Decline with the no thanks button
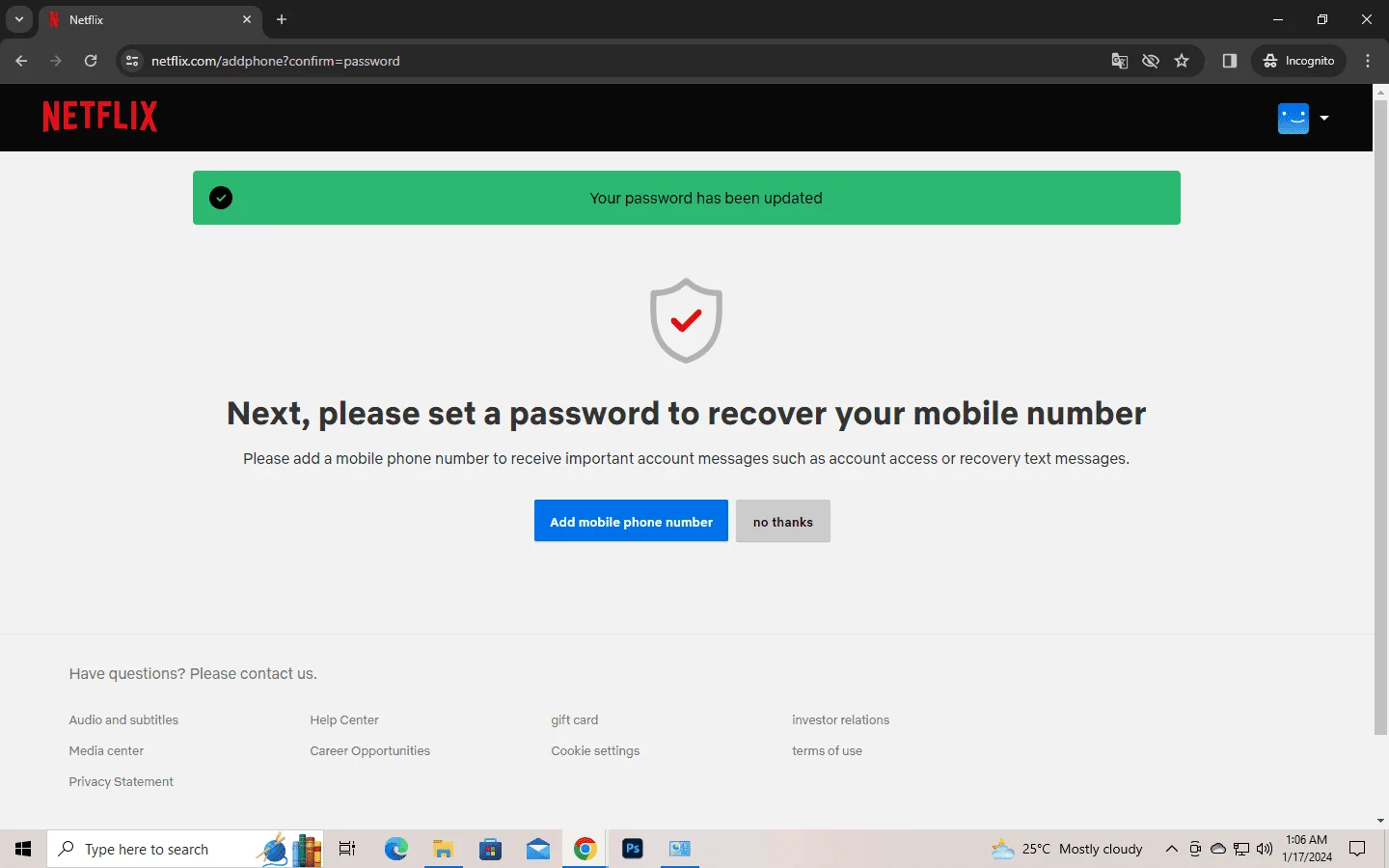 pos(783,521)
